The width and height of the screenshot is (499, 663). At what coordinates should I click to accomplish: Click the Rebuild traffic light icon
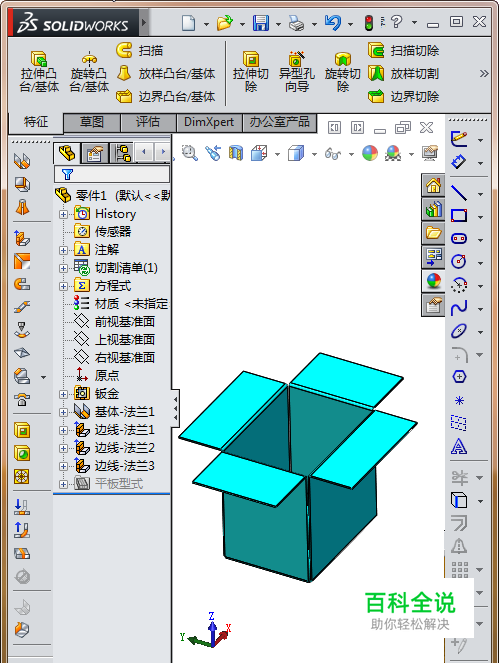coord(369,23)
